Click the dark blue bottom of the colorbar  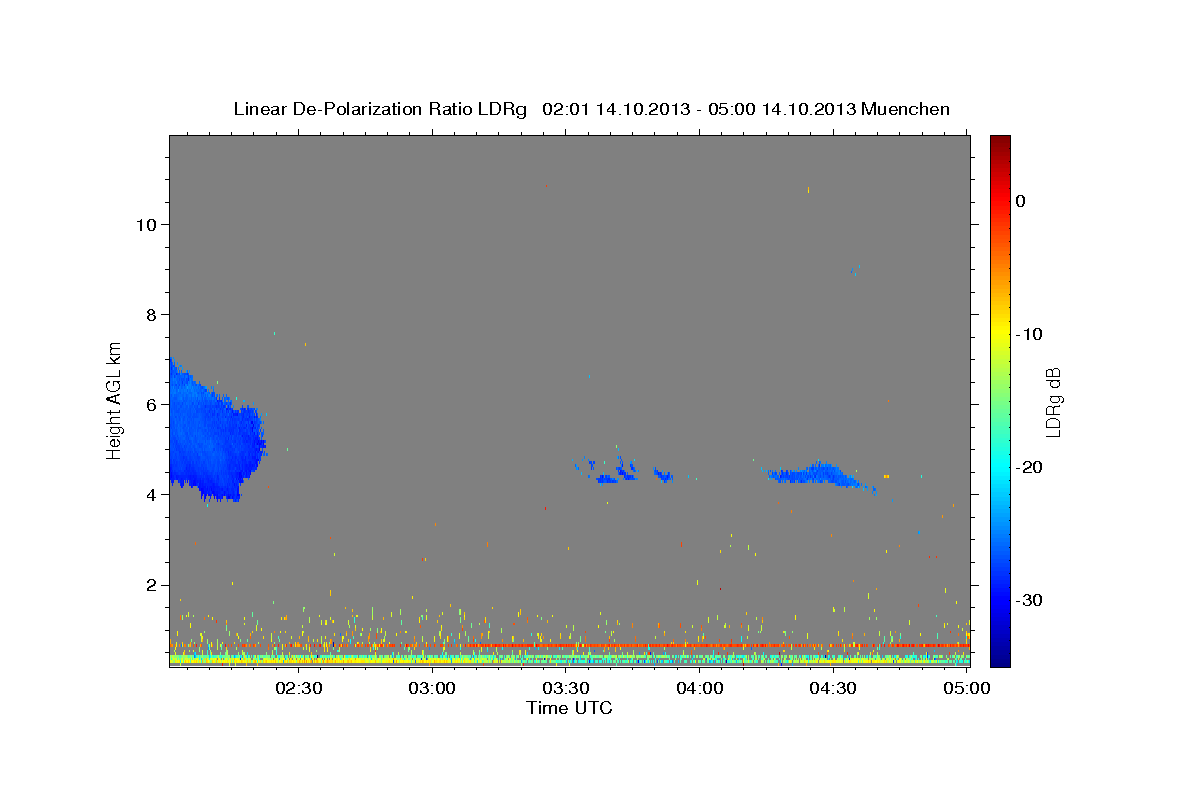(x=1000, y=658)
